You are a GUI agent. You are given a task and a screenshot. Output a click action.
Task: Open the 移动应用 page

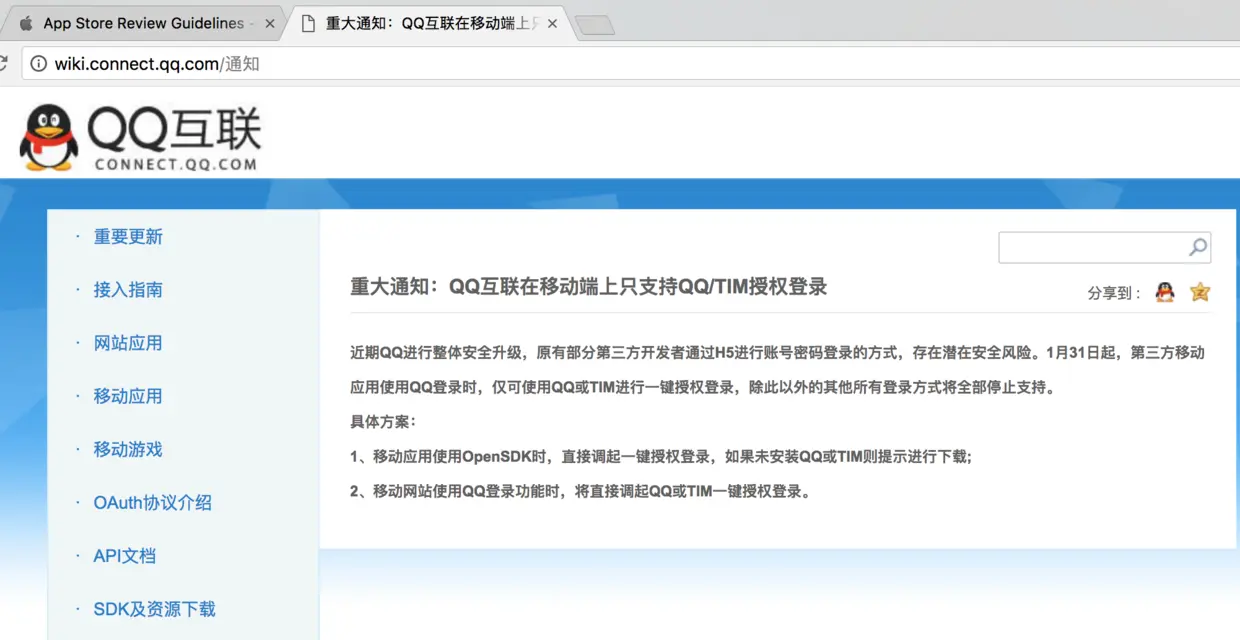127,396
